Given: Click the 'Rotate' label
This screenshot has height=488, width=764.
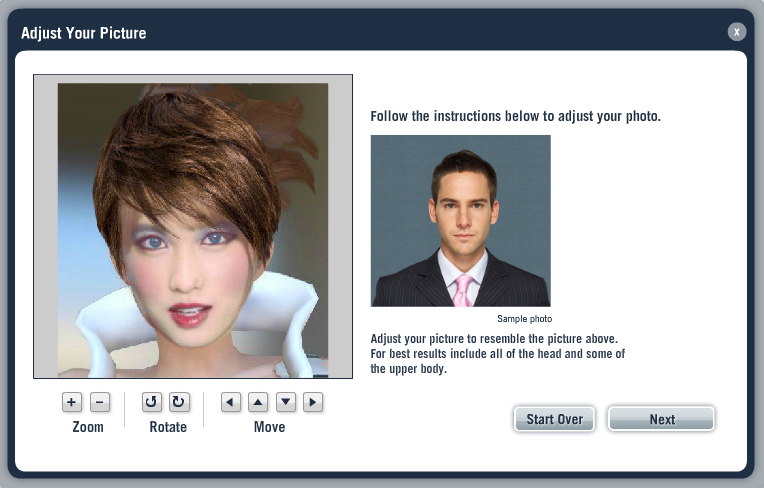Looking at the screenshot, I should [168, 427].
